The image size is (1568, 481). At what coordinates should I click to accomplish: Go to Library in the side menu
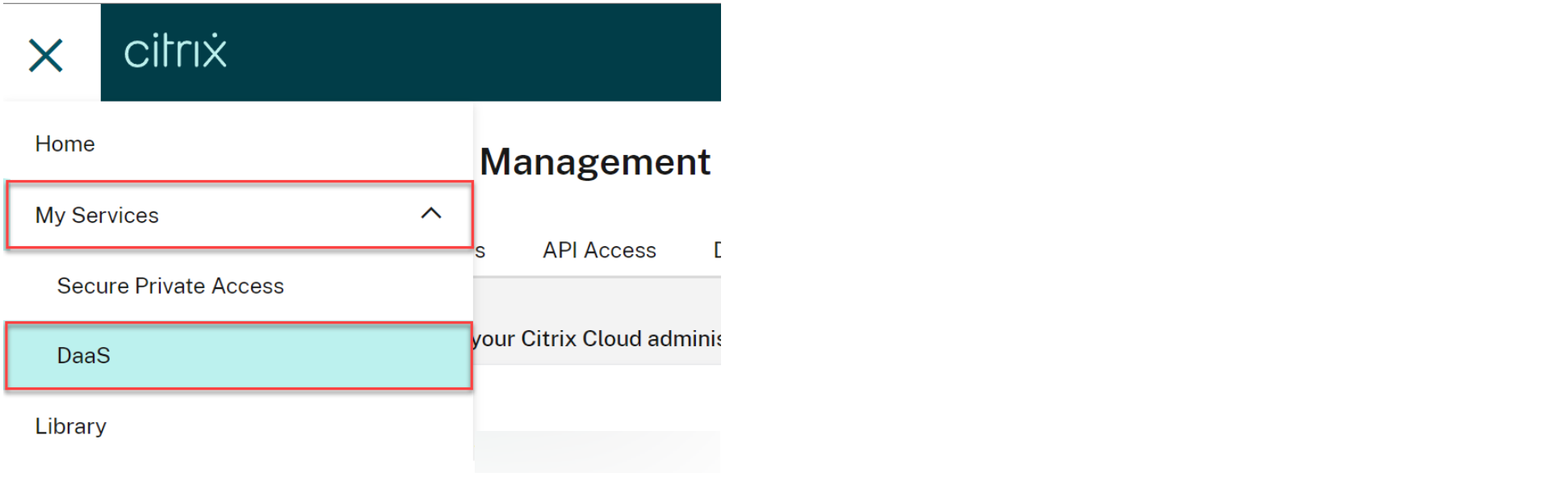point(71,426)
